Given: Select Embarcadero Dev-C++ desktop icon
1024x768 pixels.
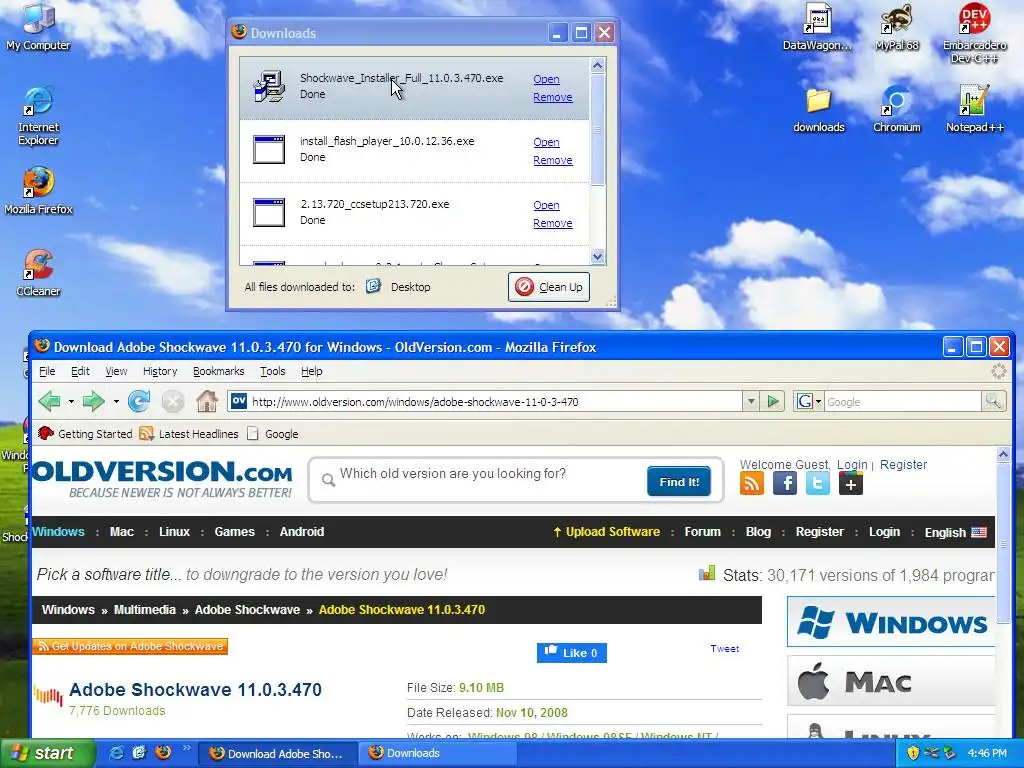Looking at the screenshot, I should pyautogui.click(x=974, y=33).
